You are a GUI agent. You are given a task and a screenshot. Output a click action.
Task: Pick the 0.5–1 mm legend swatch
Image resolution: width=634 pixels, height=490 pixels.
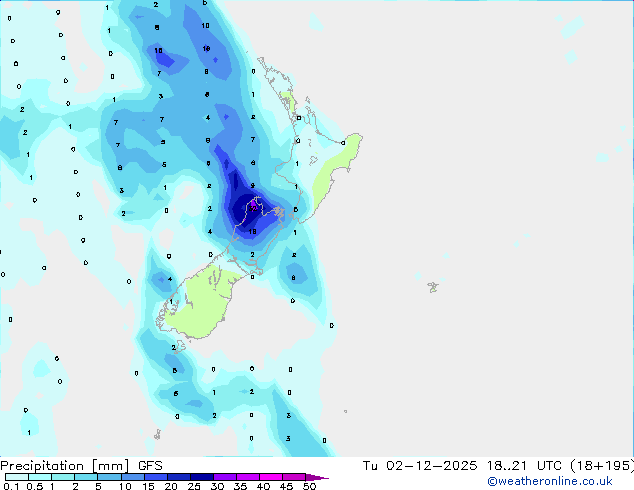click(40, 477)
